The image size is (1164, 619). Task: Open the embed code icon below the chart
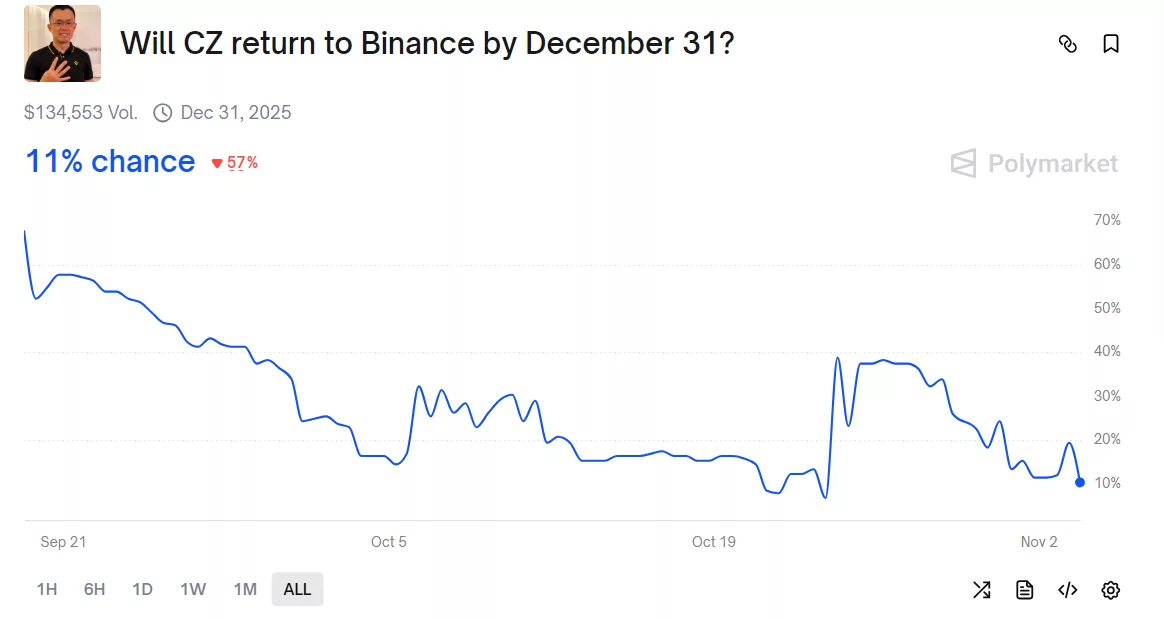[x=1067, y=590]
